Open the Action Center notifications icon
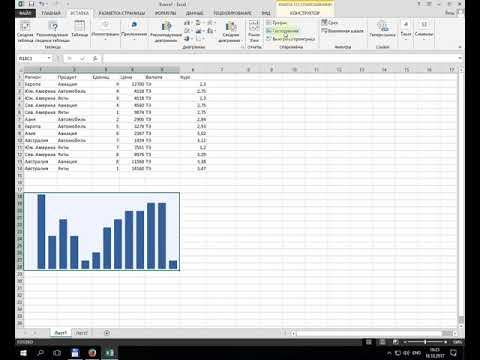The width and height of the screenshot is (480, 360). (454, 353)
